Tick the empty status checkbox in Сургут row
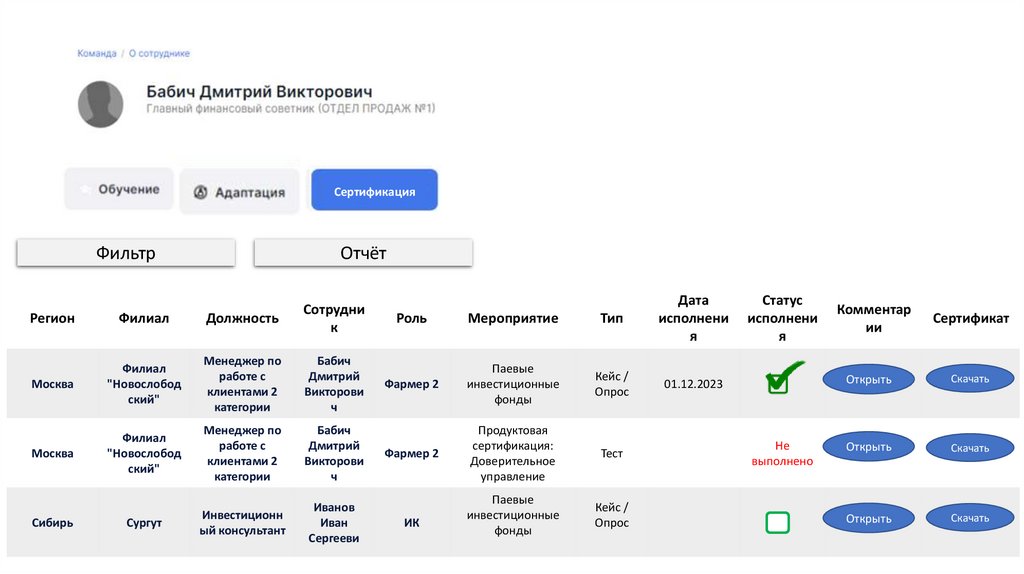The image size is (1024, 574). (x=777, y=522)
